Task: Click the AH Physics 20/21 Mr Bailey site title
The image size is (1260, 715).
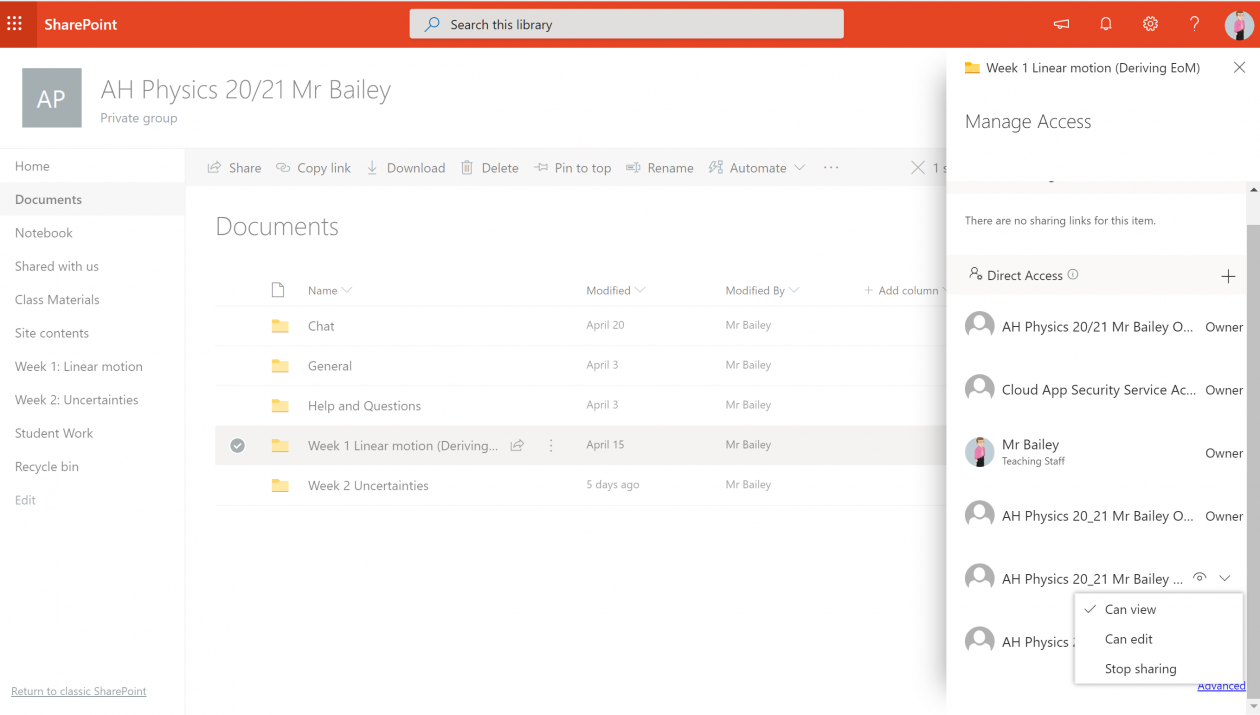Action: click(246, 90)
